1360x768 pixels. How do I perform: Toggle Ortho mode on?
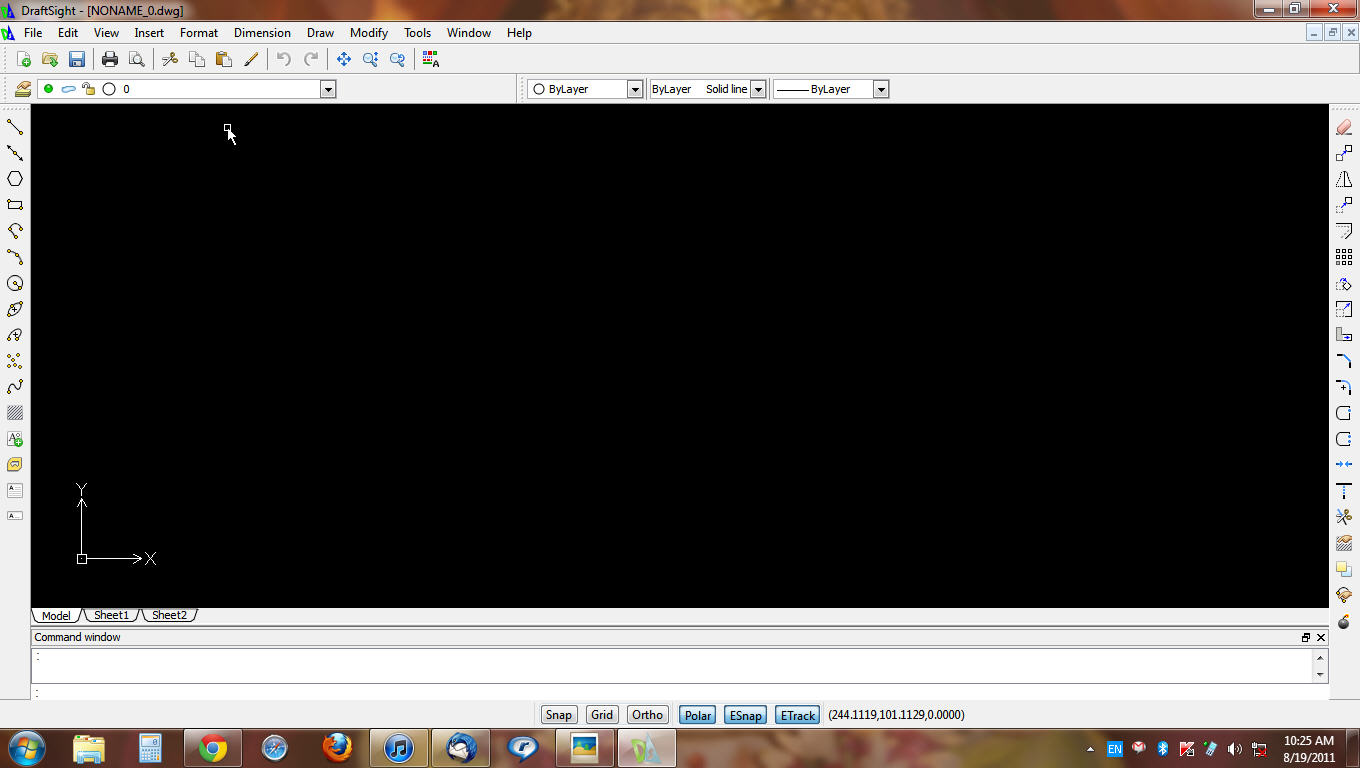click(x=647, y=715)
